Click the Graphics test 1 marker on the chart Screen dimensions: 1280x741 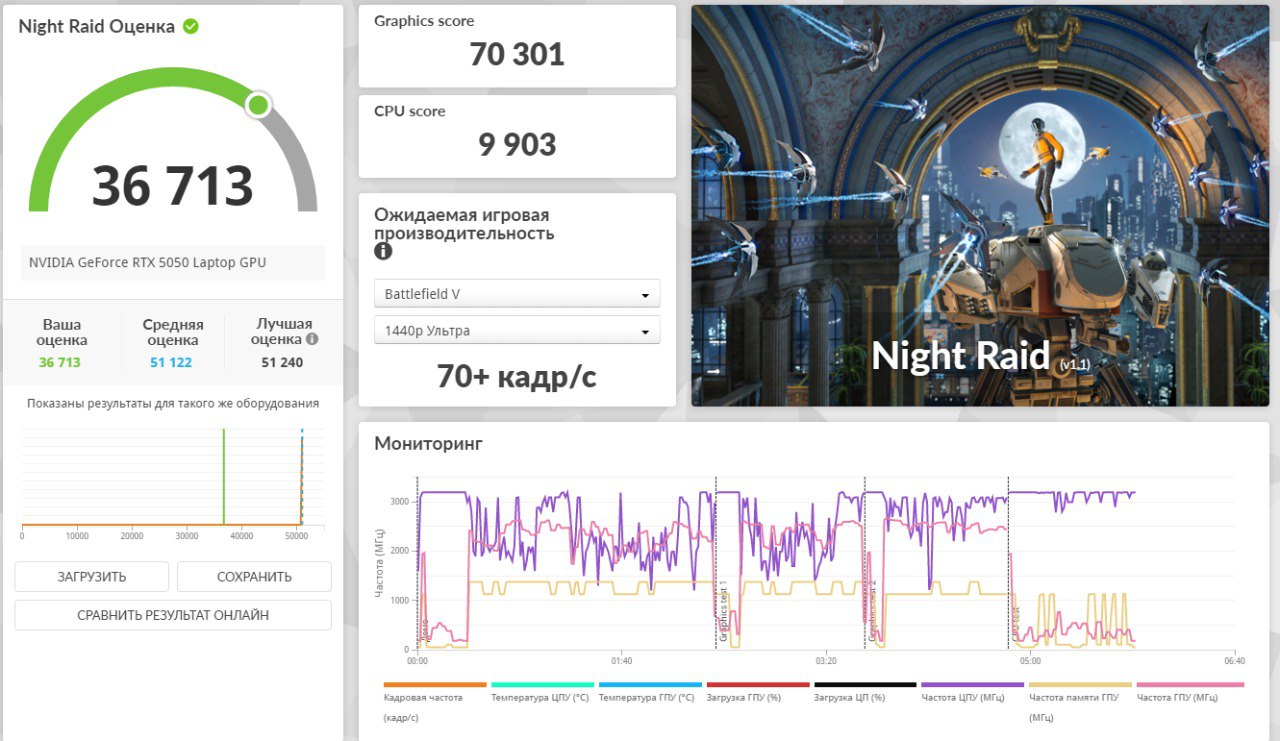pos(722,610)
